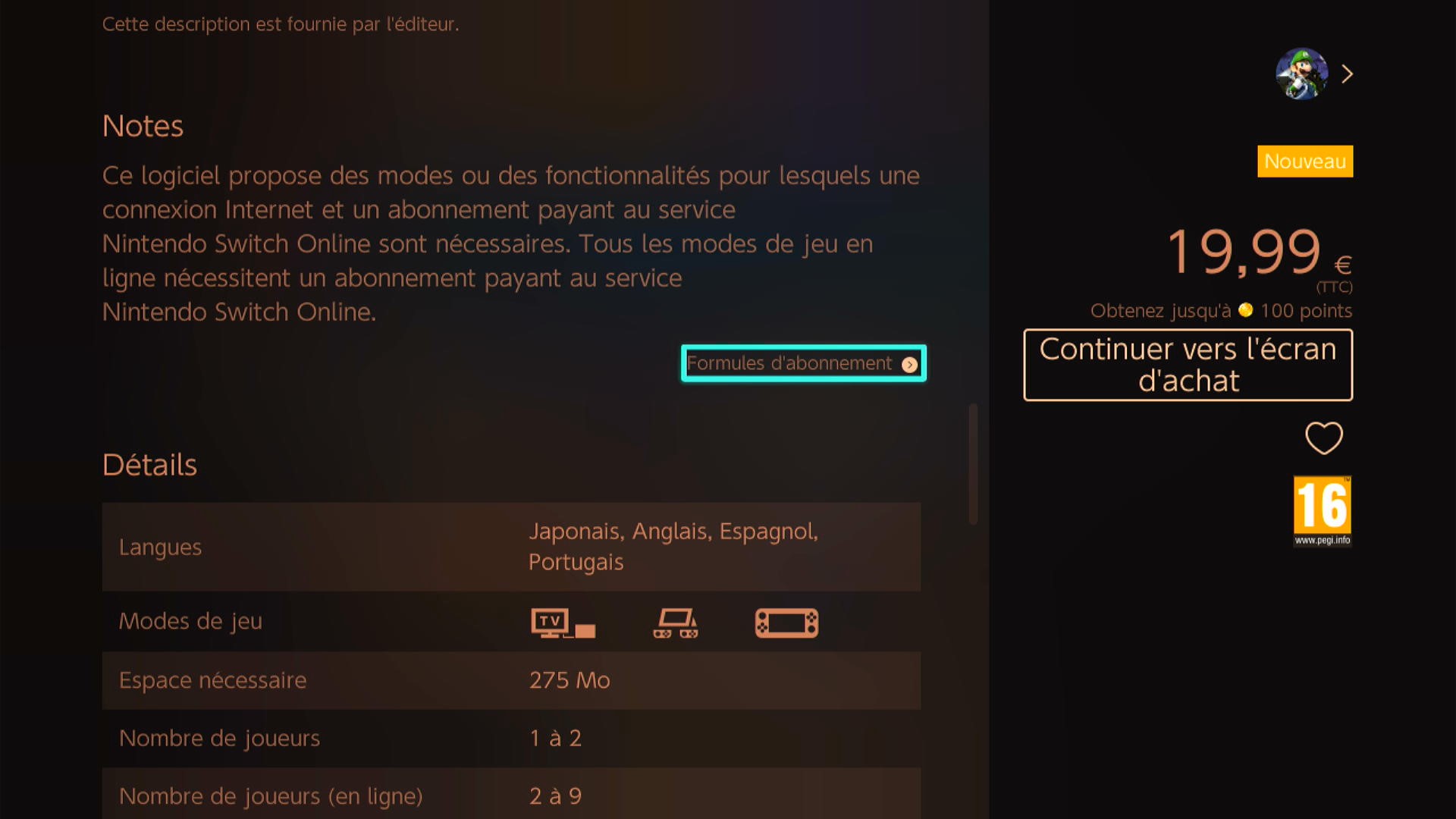
Task: Click the page scrollbar thumb
Action: pyautogui.click(x=973, y=463)
